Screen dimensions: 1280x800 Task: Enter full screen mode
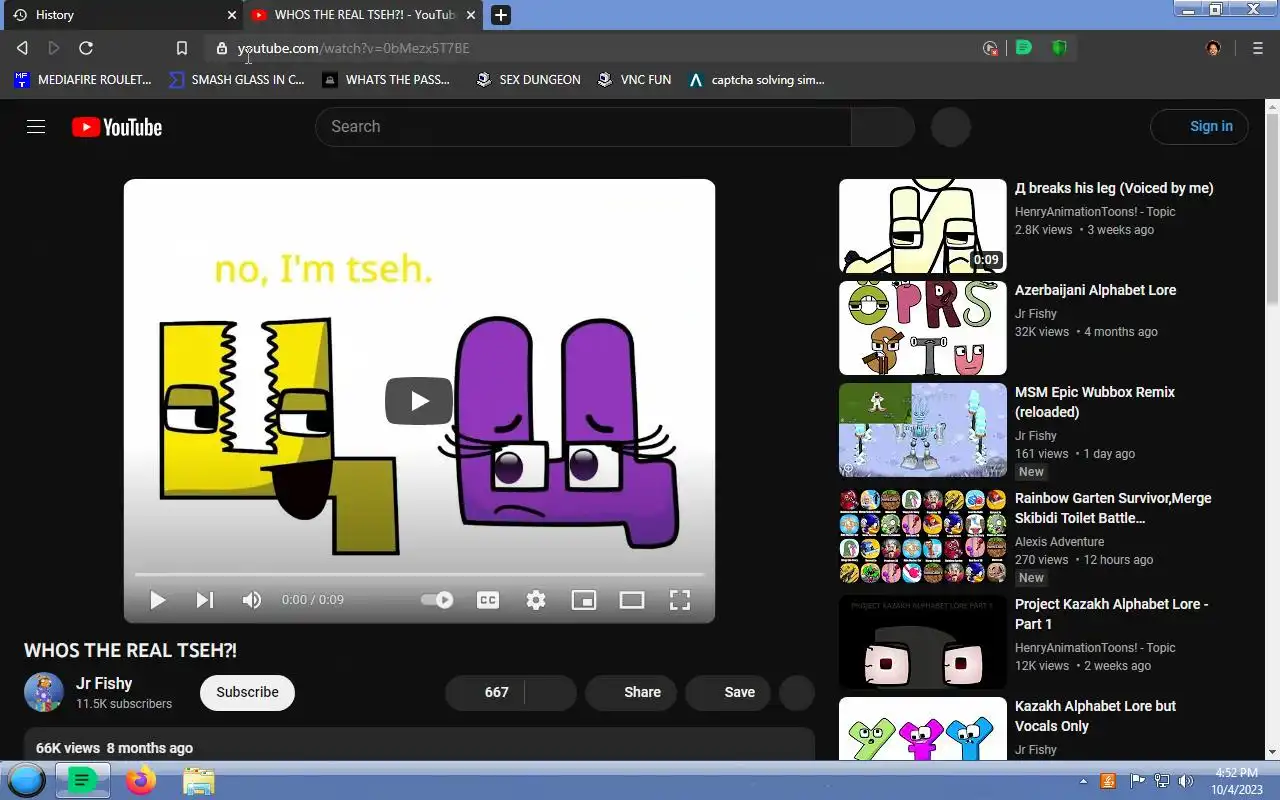pos(680,600)
